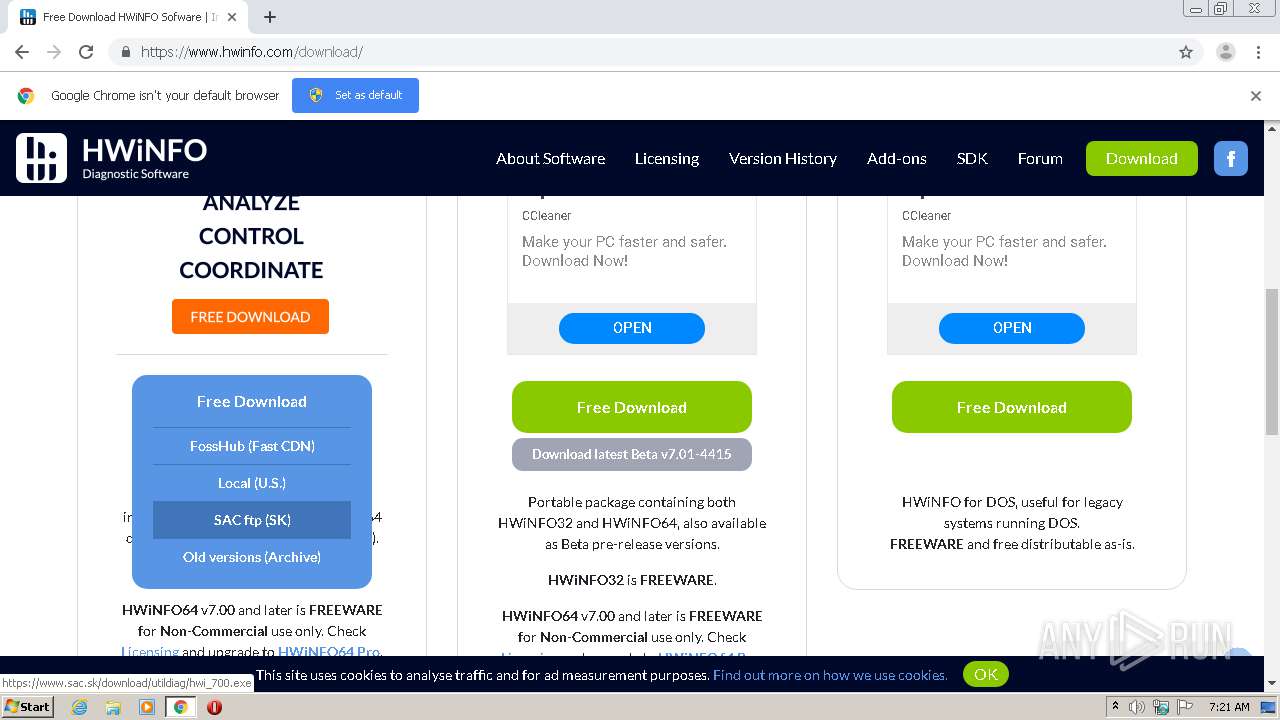The height and width of the screenshot is (720, 1280).
Task: Open cookie policy 'Find out more' link
Action: click(830, 675)
